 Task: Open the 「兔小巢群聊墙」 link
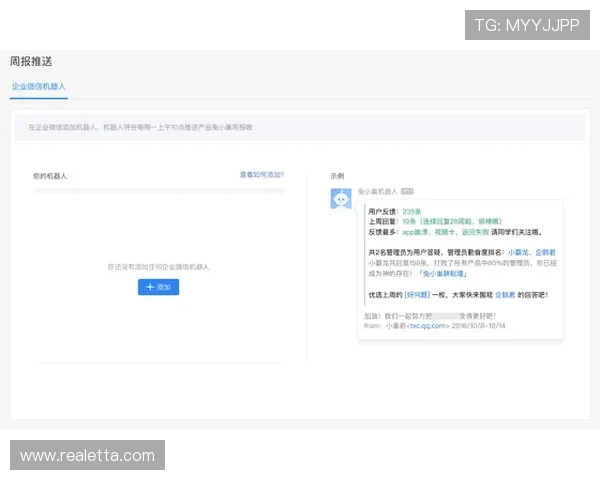443,274
